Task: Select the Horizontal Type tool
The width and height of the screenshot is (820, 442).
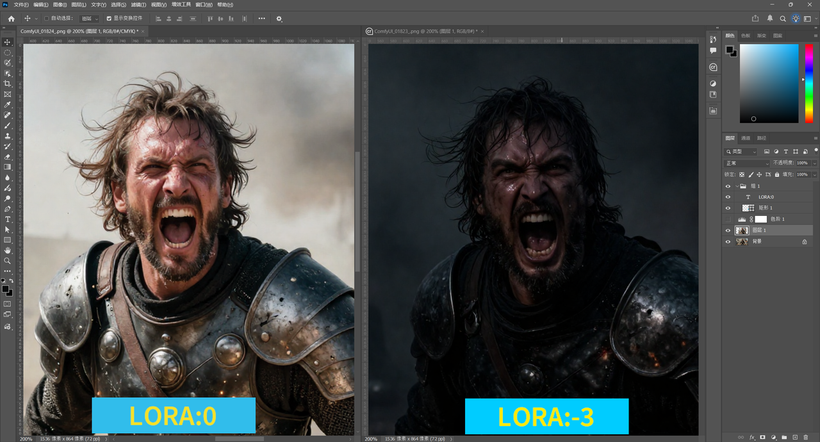Action: (8, 219)
